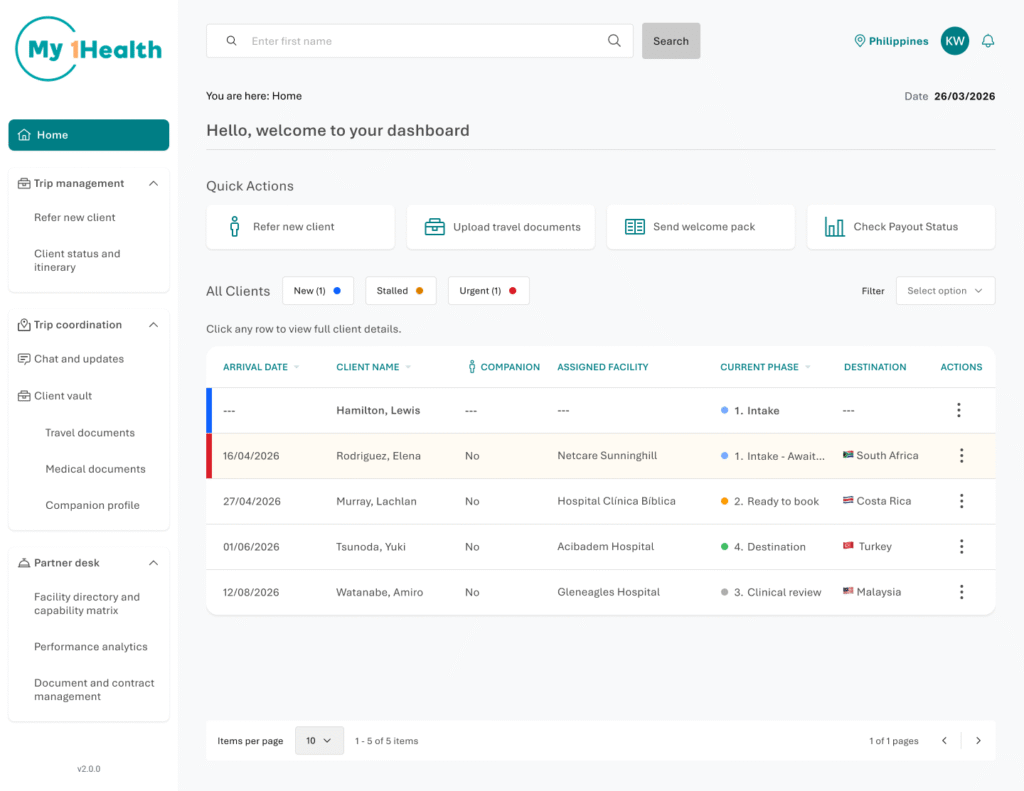Open Client status and itinerary
This screenshot has height=791, width=1024.
click(x=77, y=260)
